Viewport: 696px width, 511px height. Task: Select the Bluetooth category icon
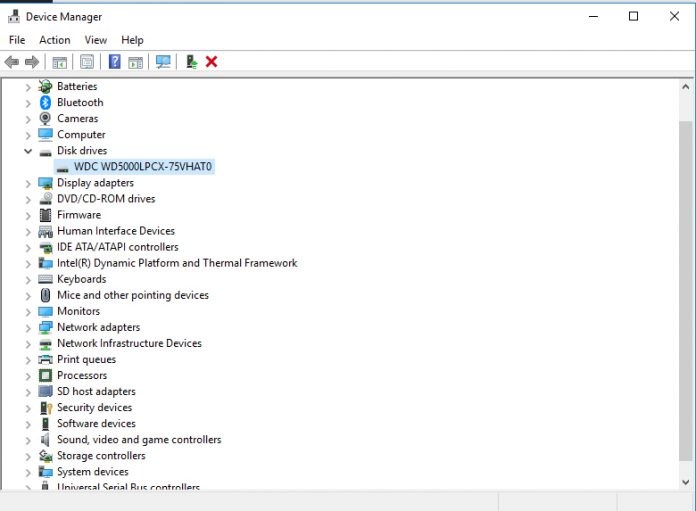pos(45,103)
